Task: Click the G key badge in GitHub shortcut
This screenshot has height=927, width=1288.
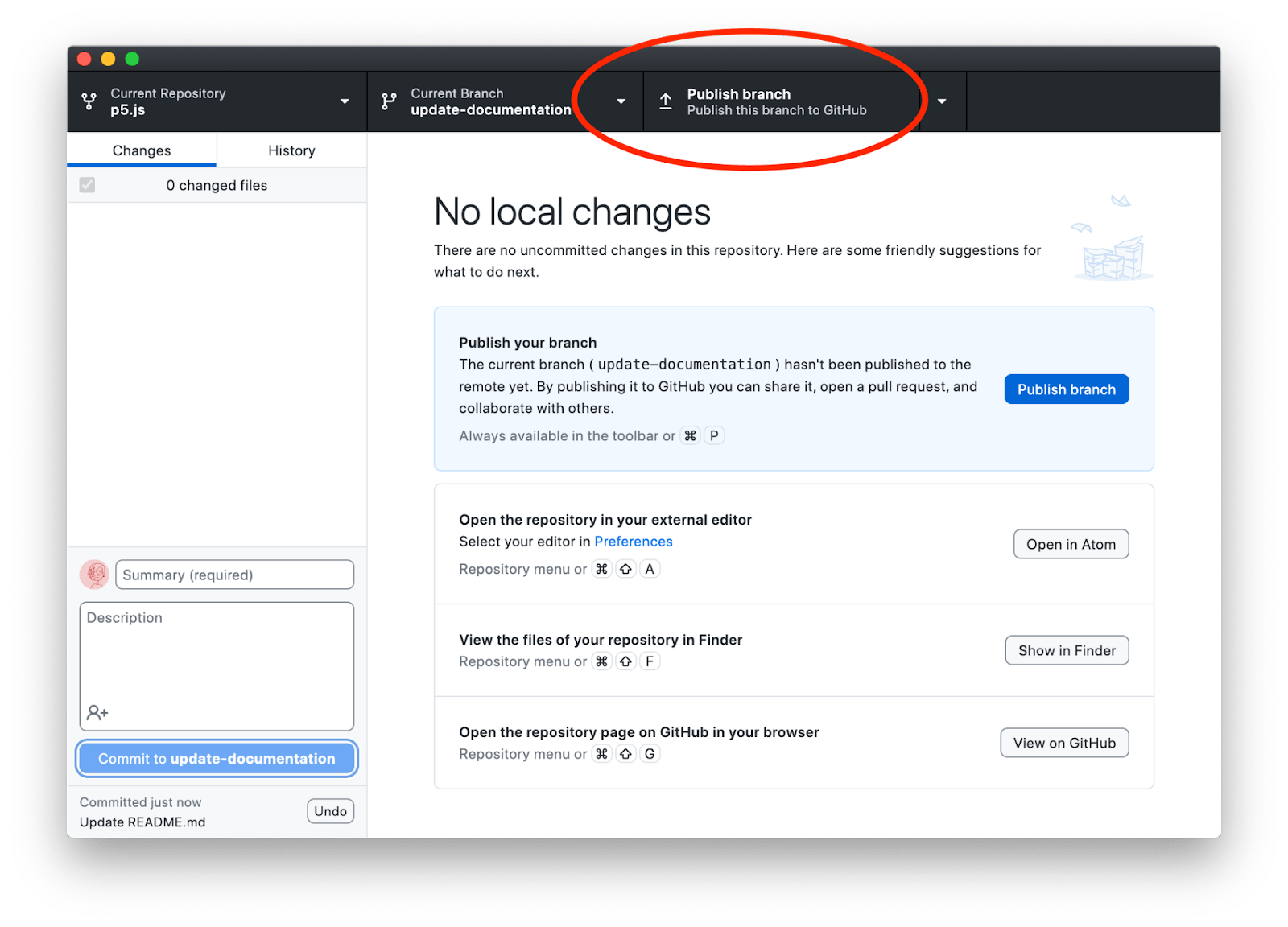Action: tap(650, 753)
